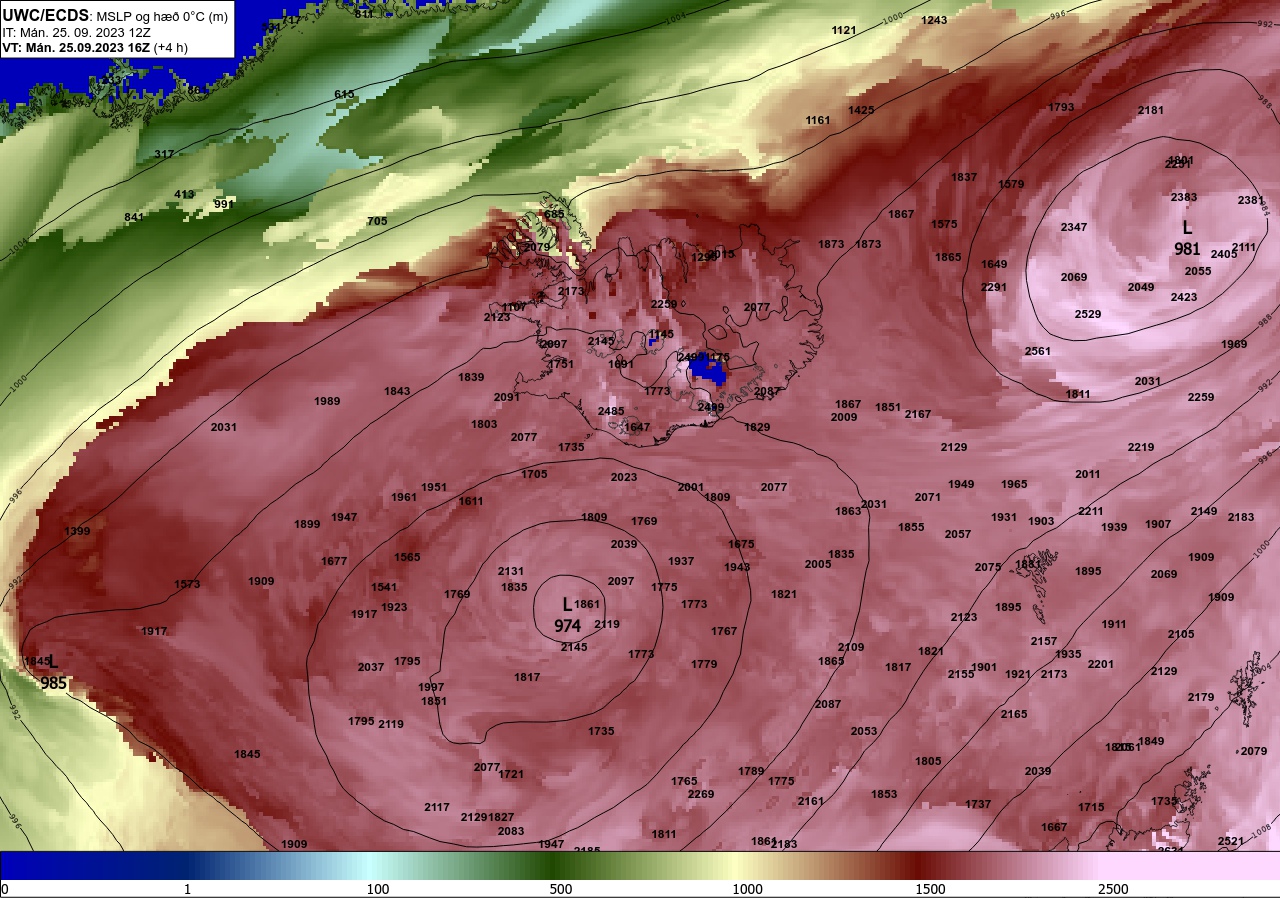The height and width of the screenshot is (898, 1280).
Task: Click the height value 1667
Action: click(x=1054, y=827)
